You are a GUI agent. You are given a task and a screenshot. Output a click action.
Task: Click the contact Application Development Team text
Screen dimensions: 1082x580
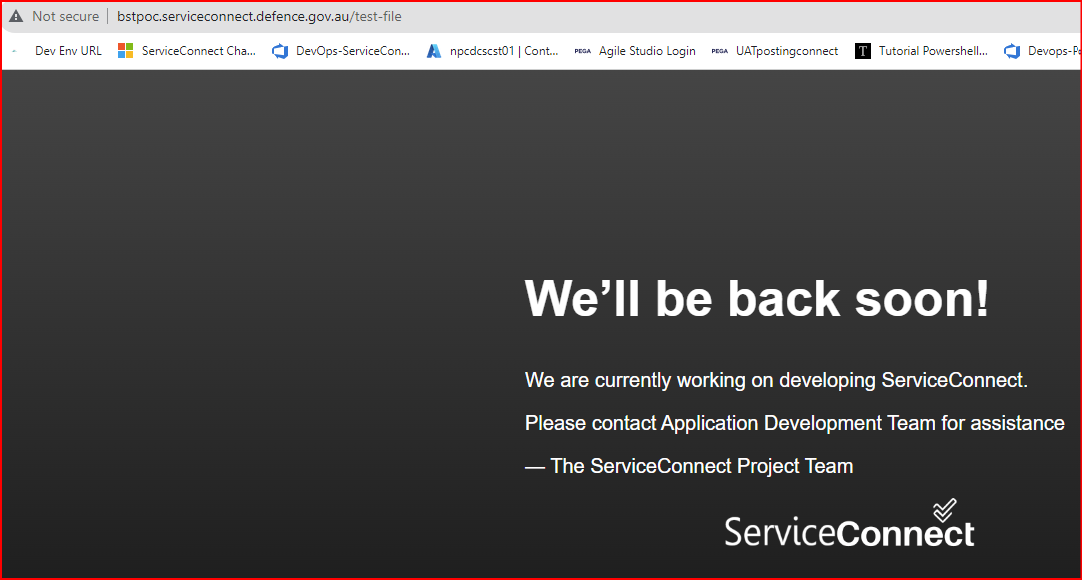tap(794, 423)
